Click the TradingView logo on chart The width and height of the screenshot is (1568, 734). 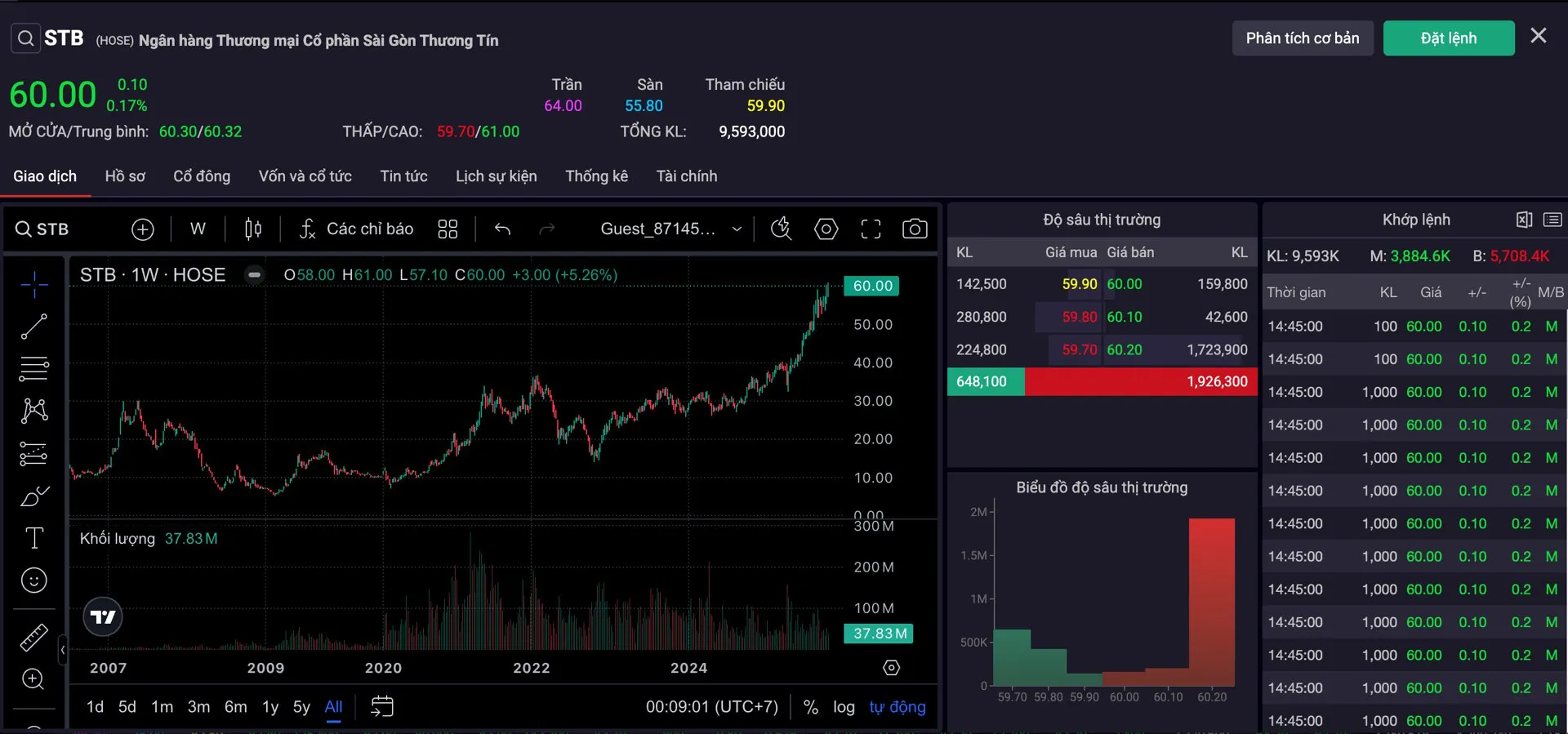[103, 616]
